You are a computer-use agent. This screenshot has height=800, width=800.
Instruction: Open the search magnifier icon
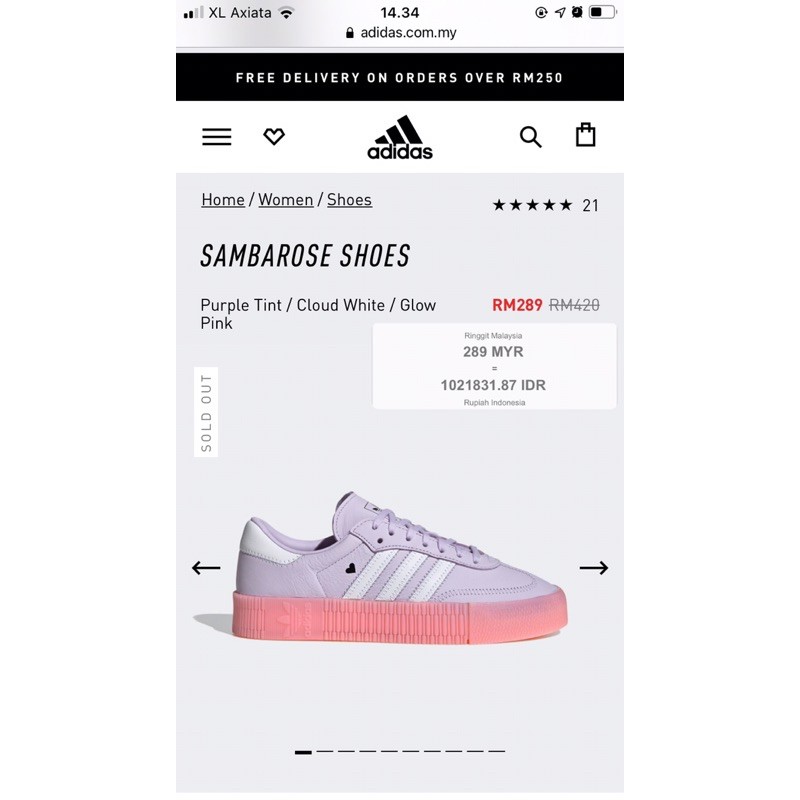tap(531, 137)
